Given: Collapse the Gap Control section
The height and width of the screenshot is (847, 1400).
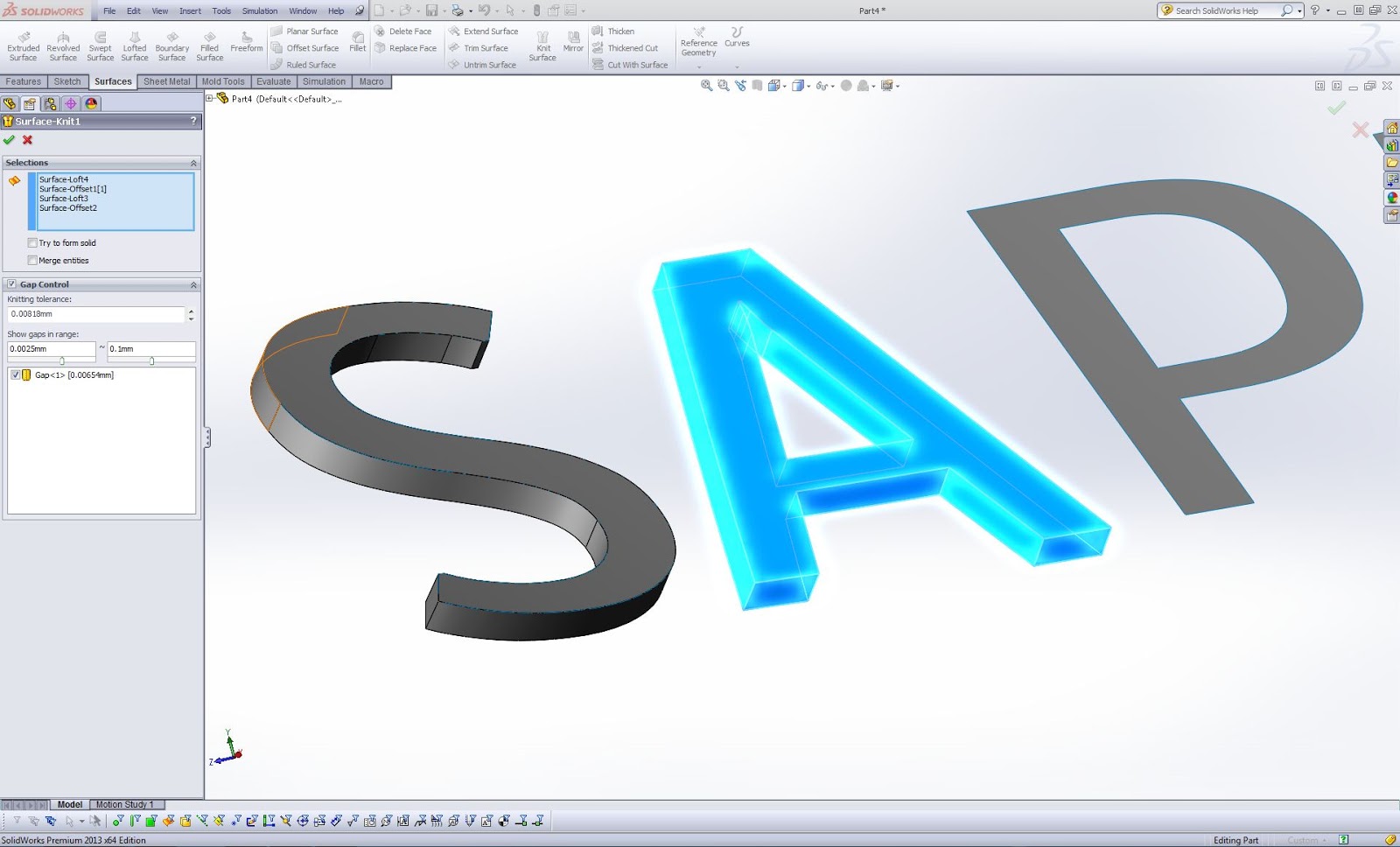Looking at the screenshot, I should click(x=193, y=285).
